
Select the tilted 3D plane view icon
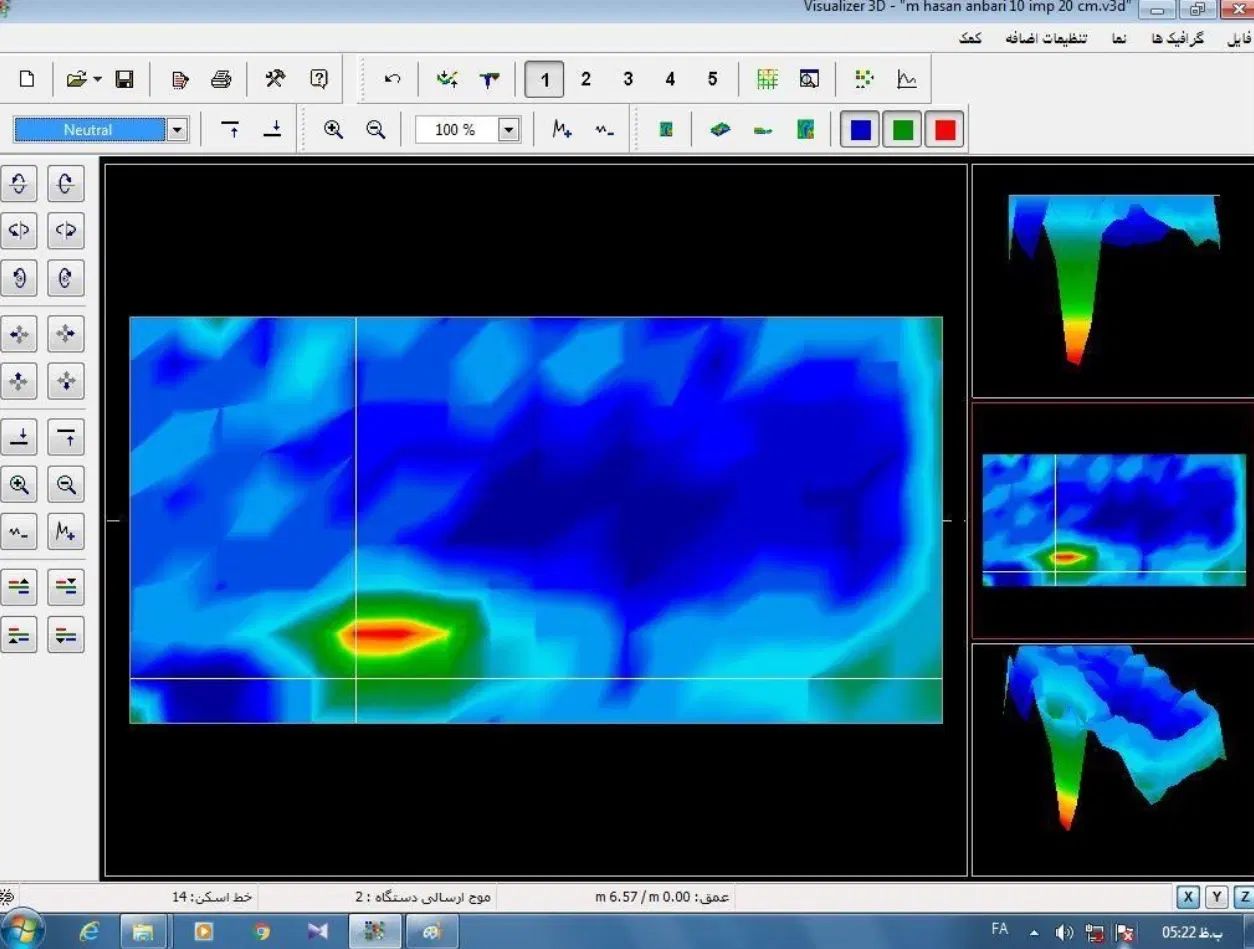pos(720,130)
